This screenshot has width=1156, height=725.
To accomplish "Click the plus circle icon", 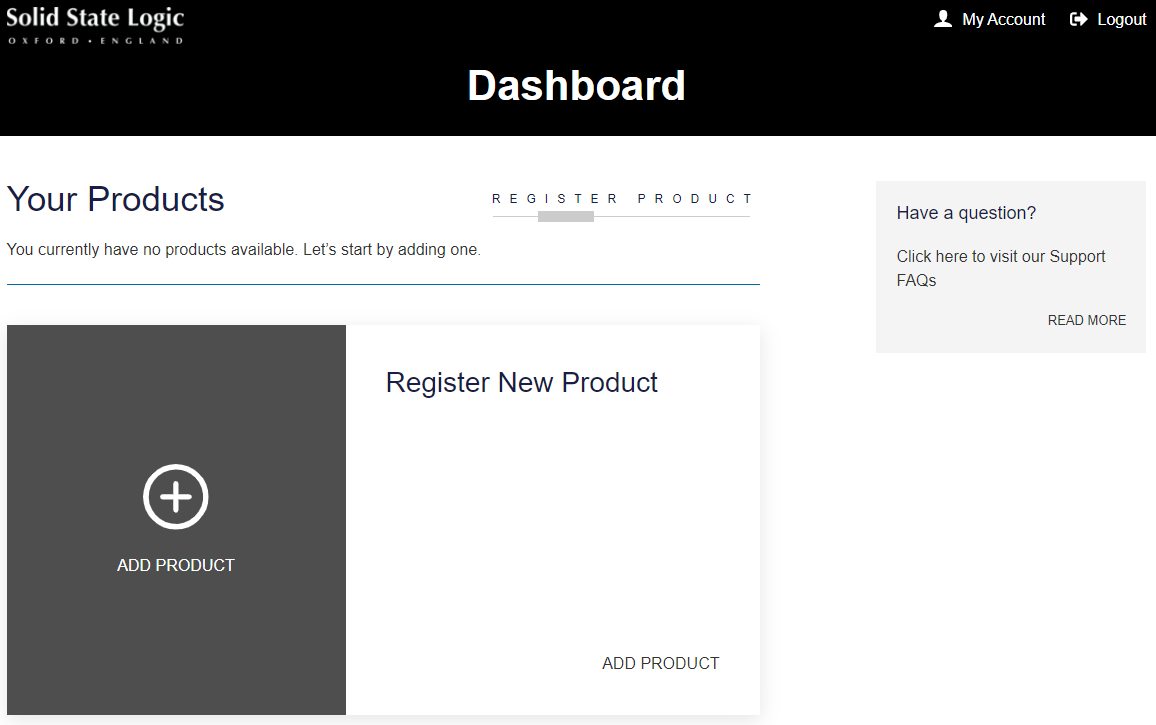I will click(x=176, y=496).
